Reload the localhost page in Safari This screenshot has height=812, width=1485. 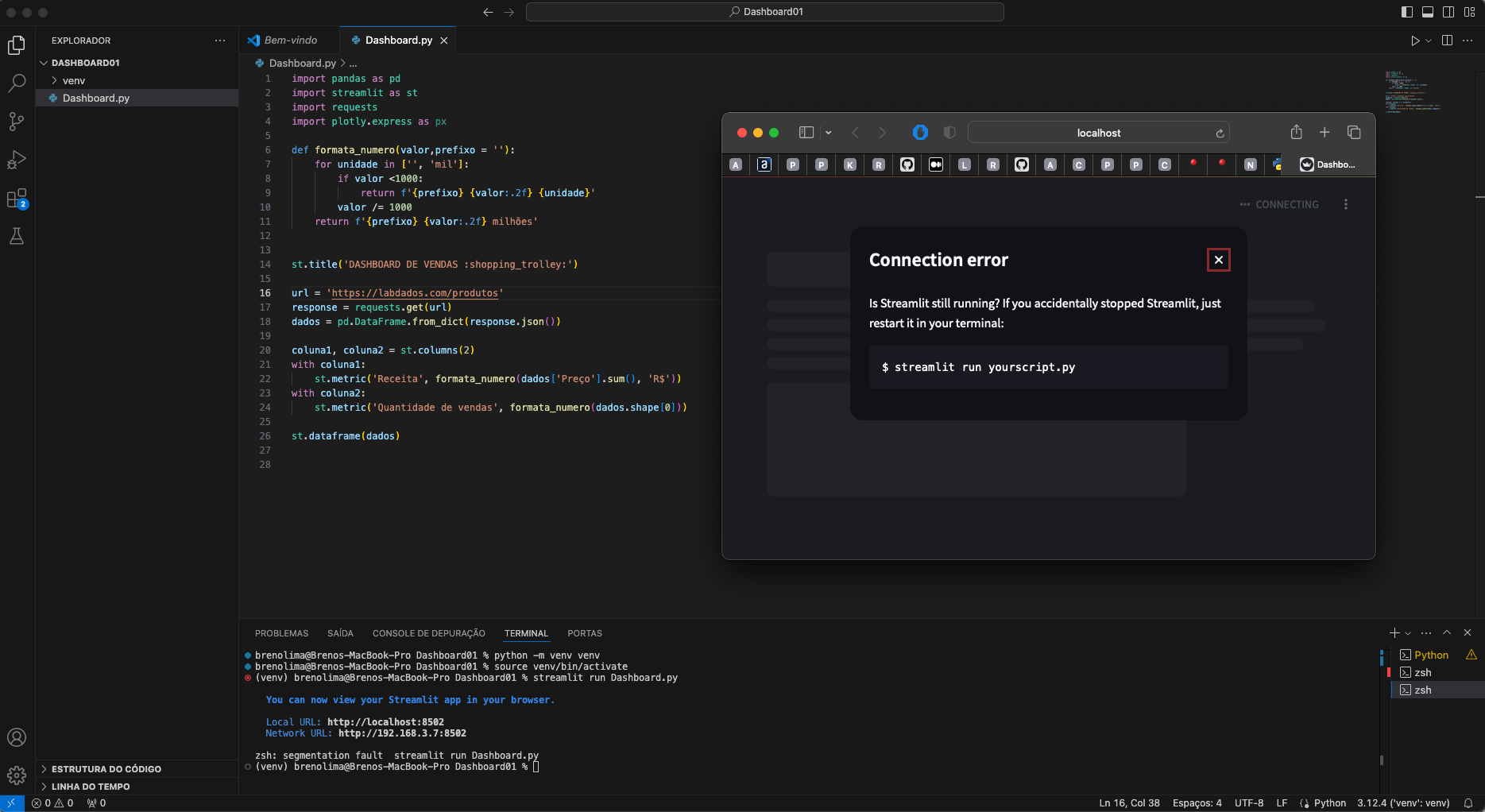point(1220,133)
